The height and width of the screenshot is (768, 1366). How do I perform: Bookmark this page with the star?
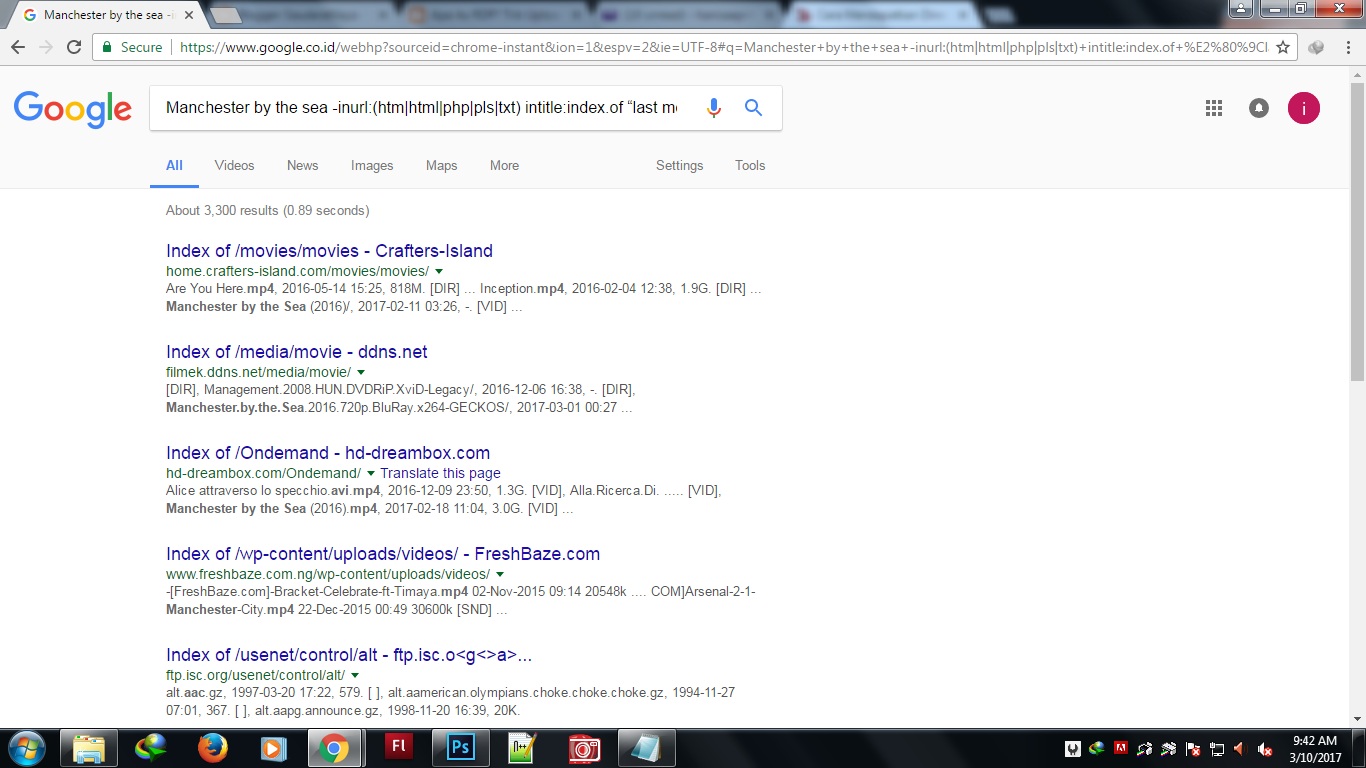tap(1283, 47)
